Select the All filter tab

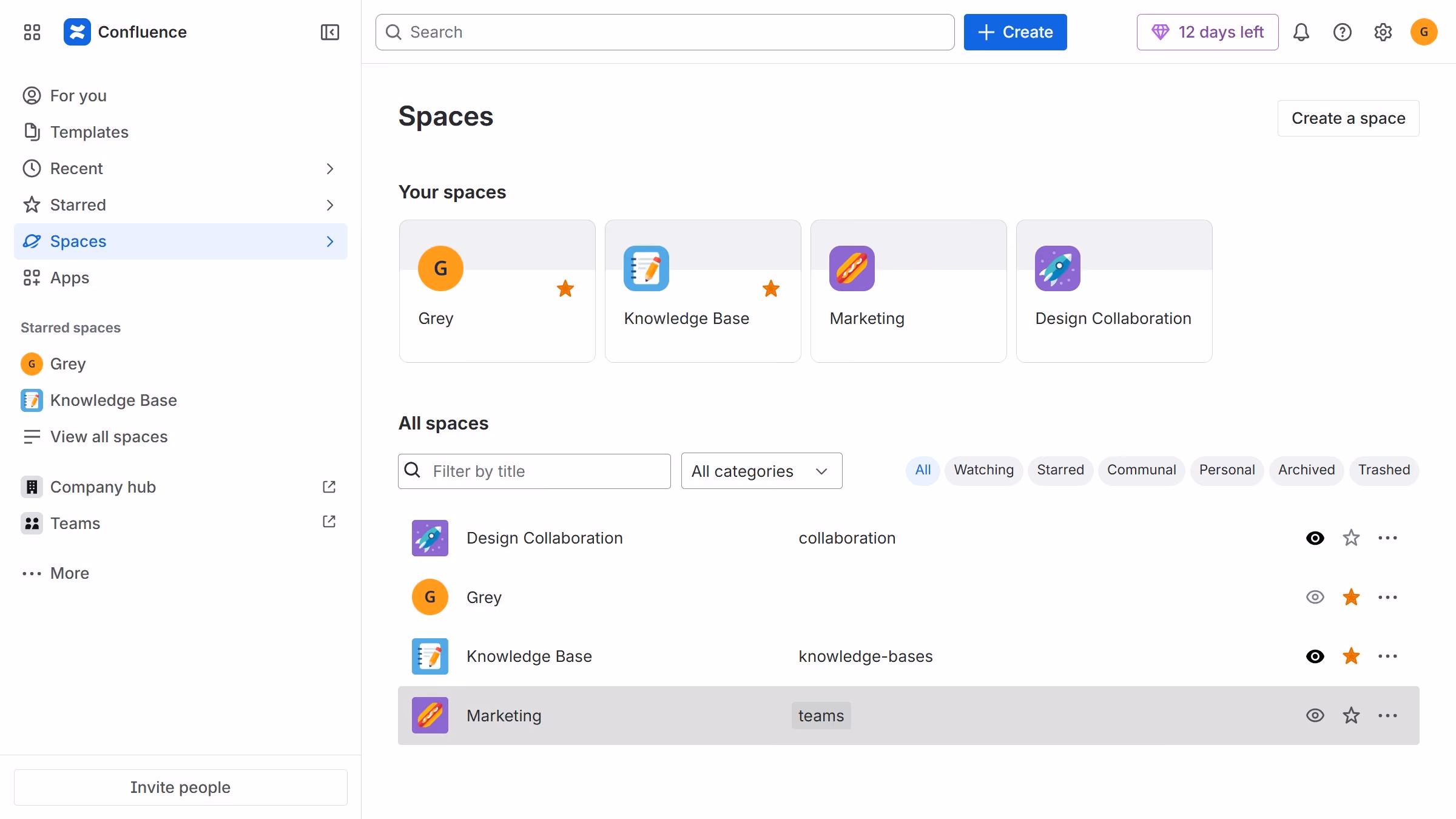(923, 470)
